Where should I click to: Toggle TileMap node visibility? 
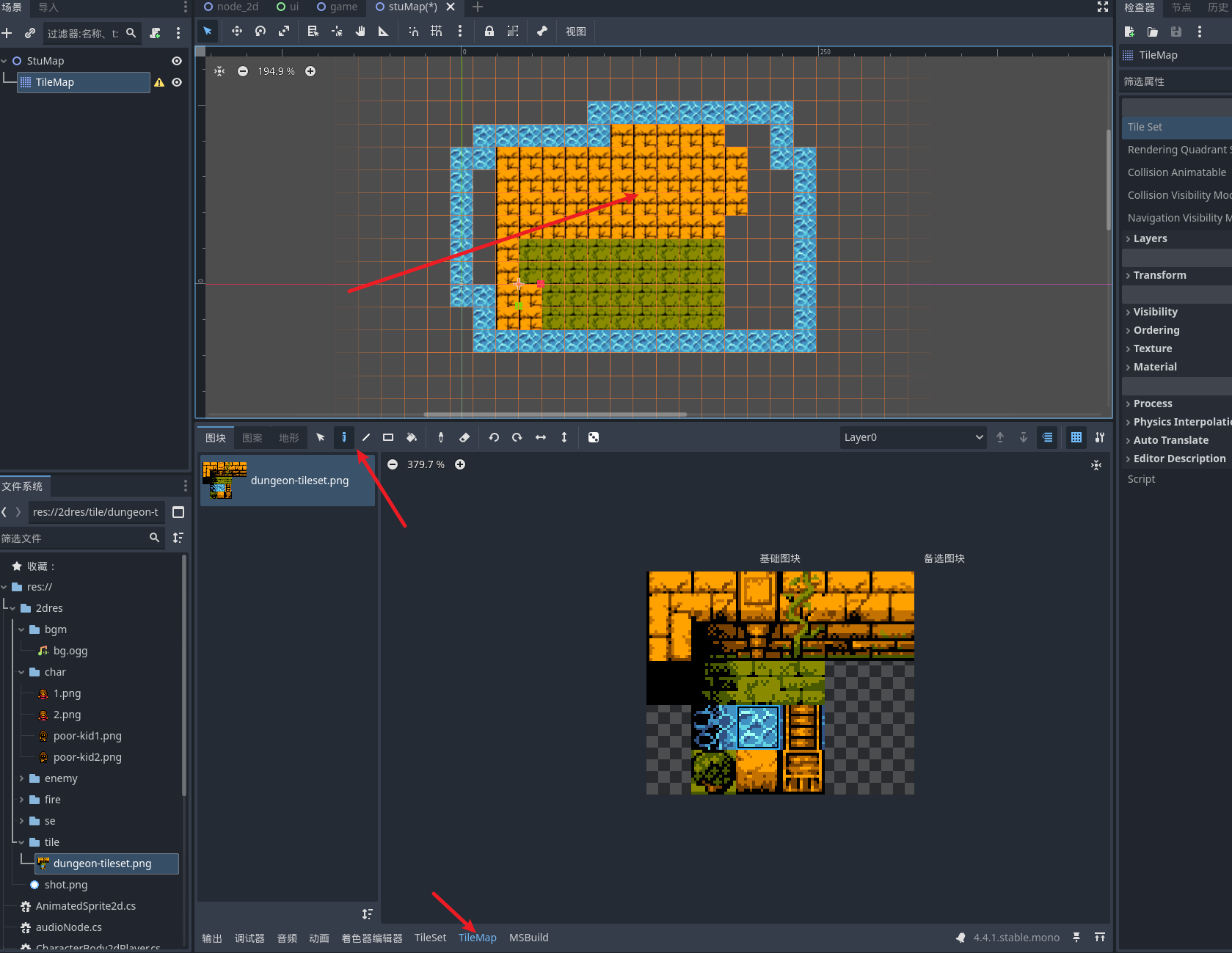pos(177,82)
